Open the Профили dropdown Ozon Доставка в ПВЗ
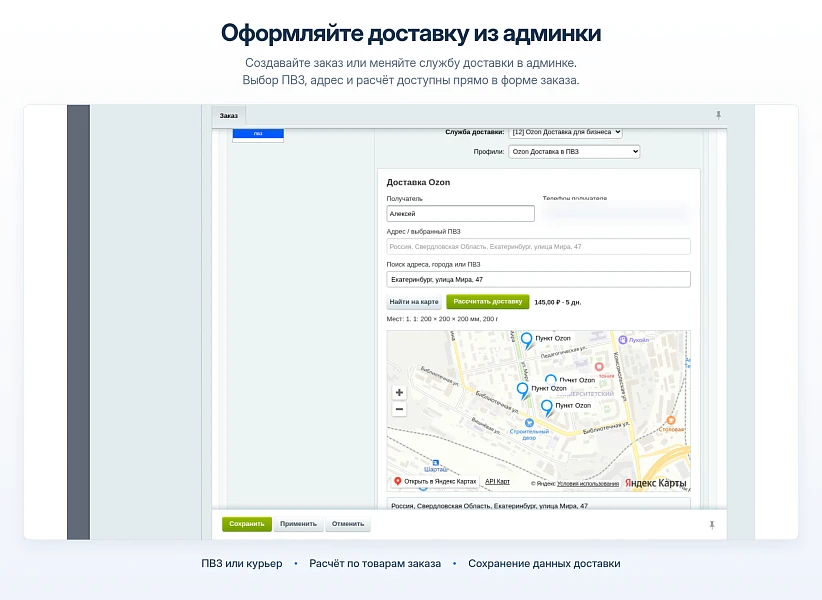The width and height of the screenshot is (822, 600). point(574,151)
